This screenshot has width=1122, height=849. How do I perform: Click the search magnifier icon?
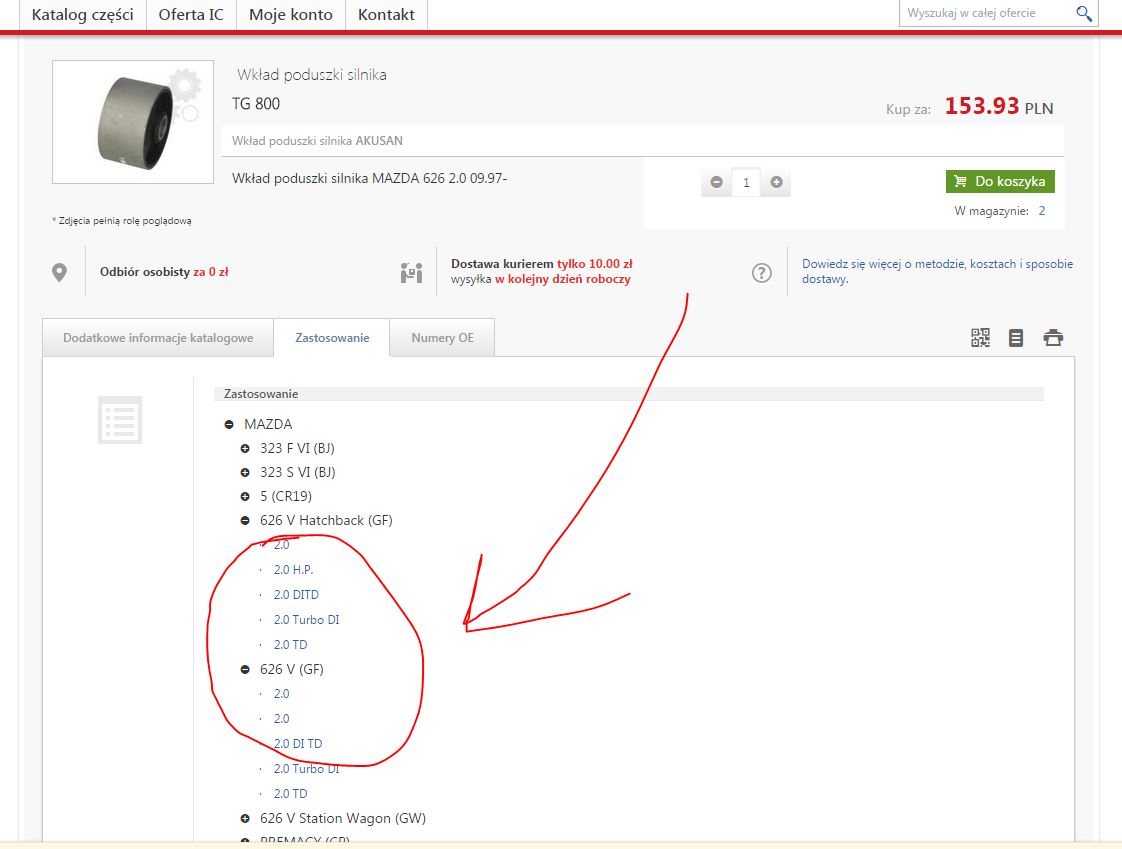click(x=1084, y=13)
